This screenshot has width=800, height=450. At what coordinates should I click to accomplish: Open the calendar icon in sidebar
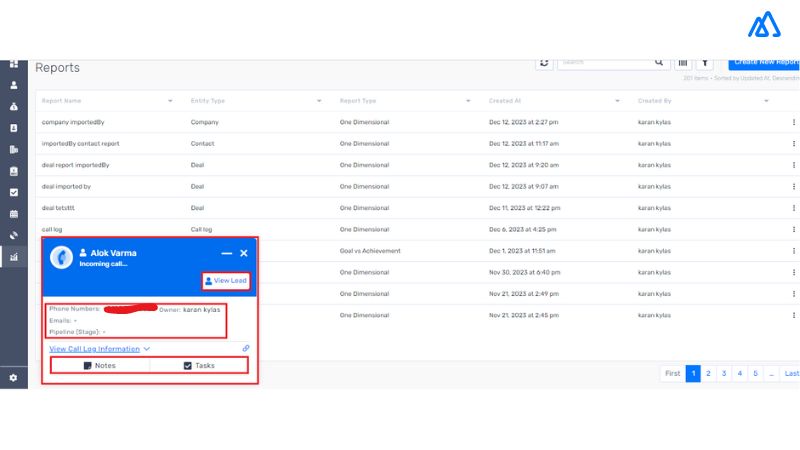(14, 214)
